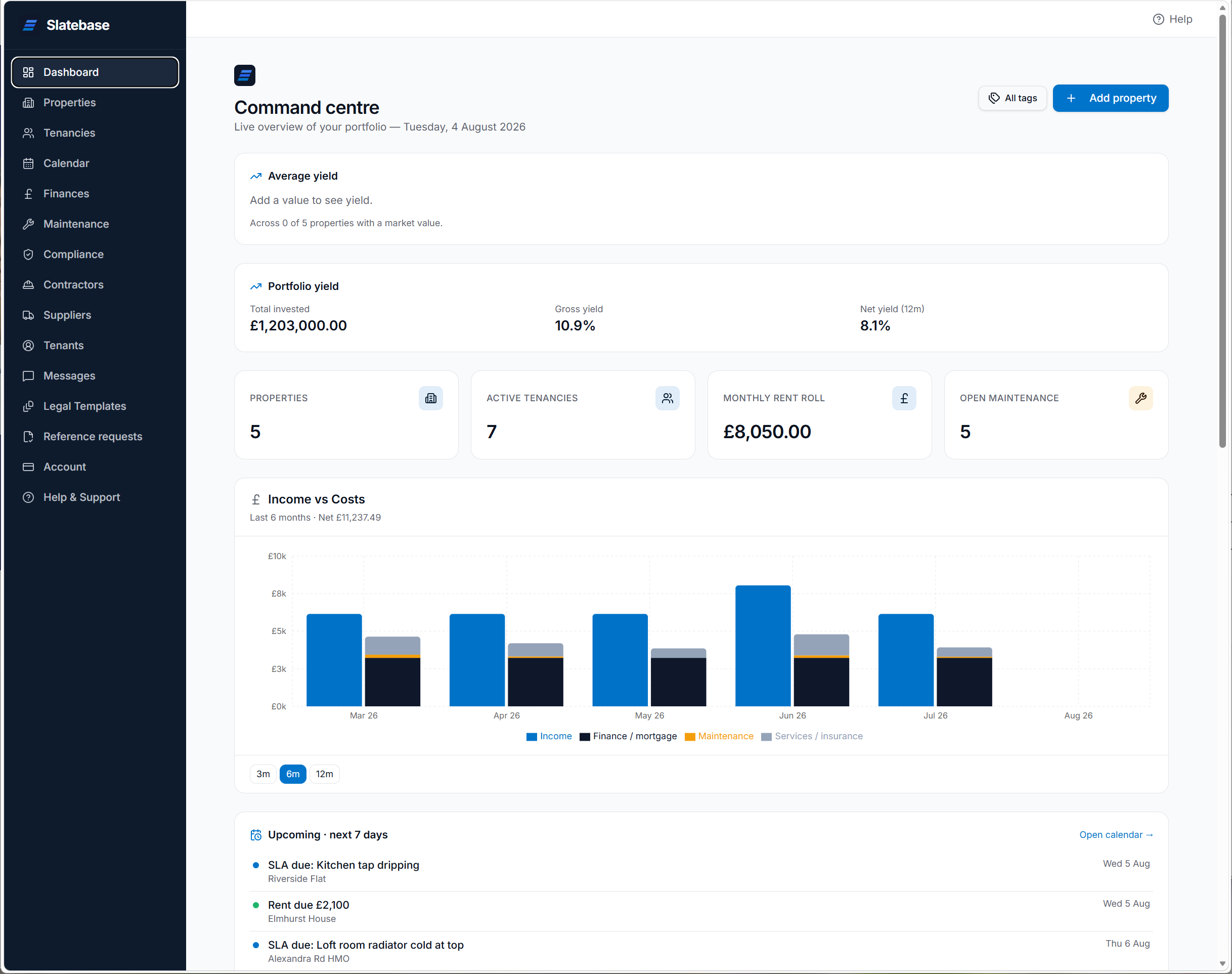Click the Net yield 8.1% value
1232x974 pixels.
(875, 326)
